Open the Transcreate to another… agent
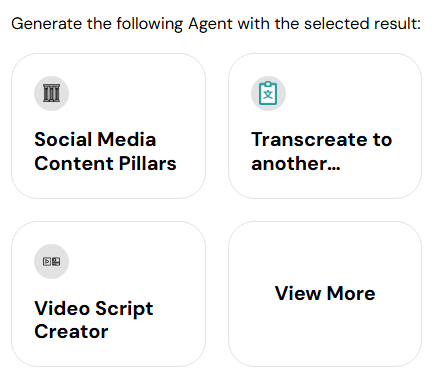436x372 pixels. pyautogui.click(x=325, y=126)
